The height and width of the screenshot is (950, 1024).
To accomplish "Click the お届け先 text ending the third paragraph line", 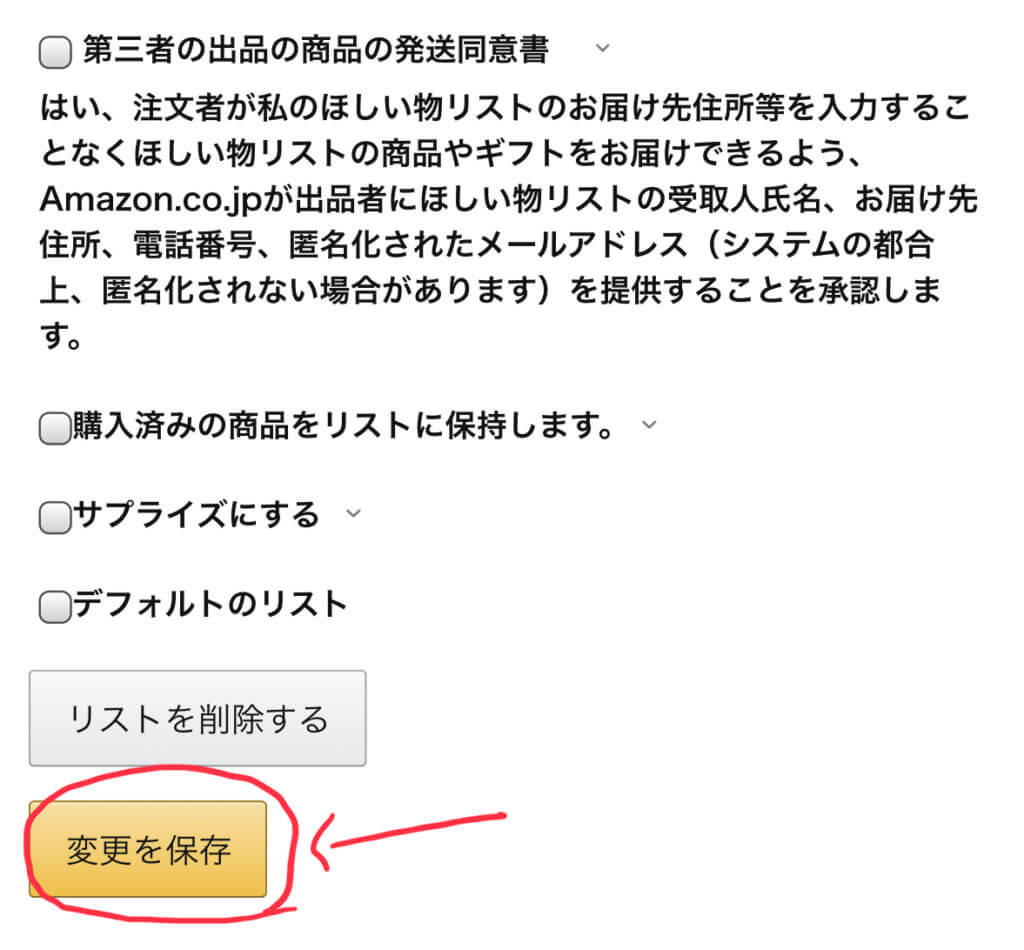I will click(915, 199).
